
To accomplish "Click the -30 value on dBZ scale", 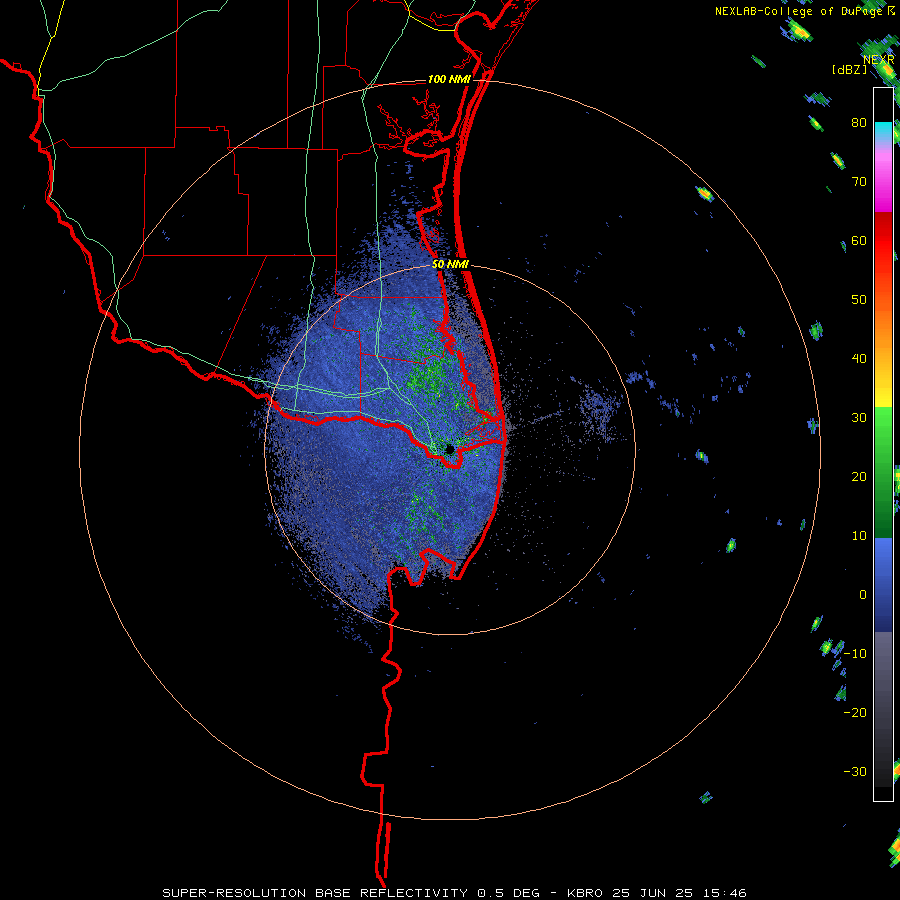I will click(x=855, y=771).
